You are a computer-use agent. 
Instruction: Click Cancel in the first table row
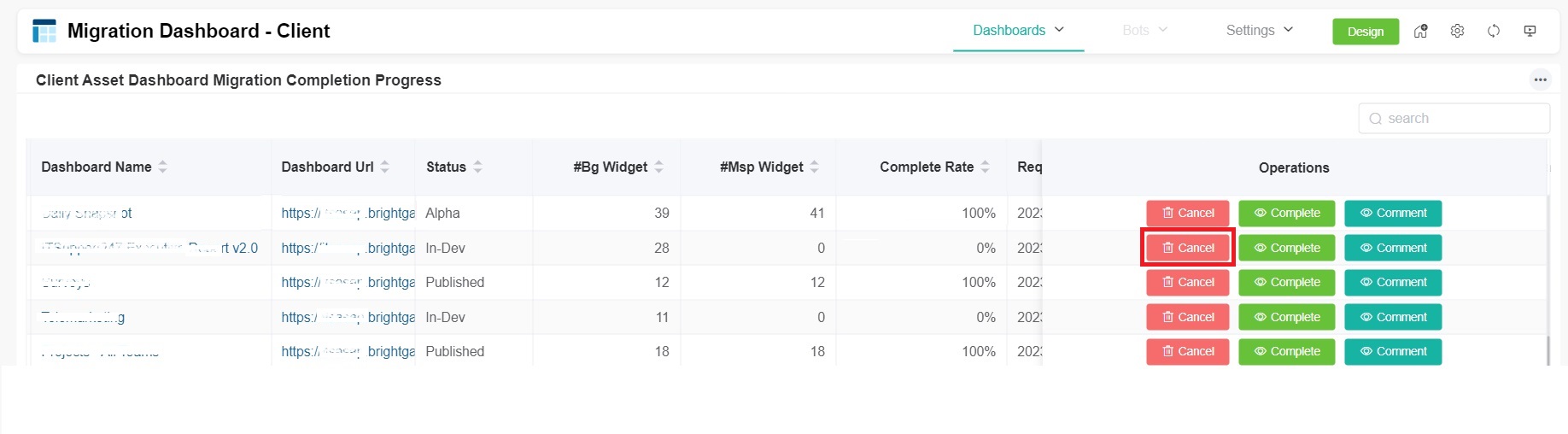(x=1187, y=213)
